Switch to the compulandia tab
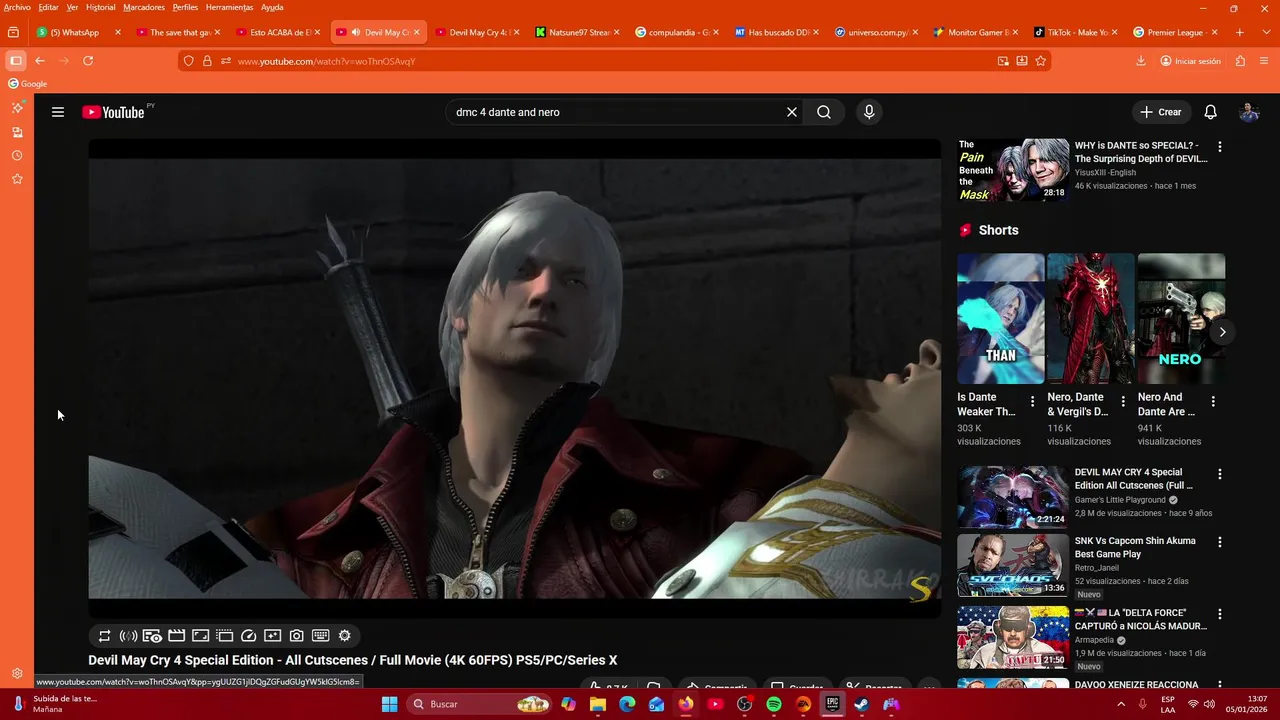The width and height of the screenshot is (1280, 720). (678, 32)
